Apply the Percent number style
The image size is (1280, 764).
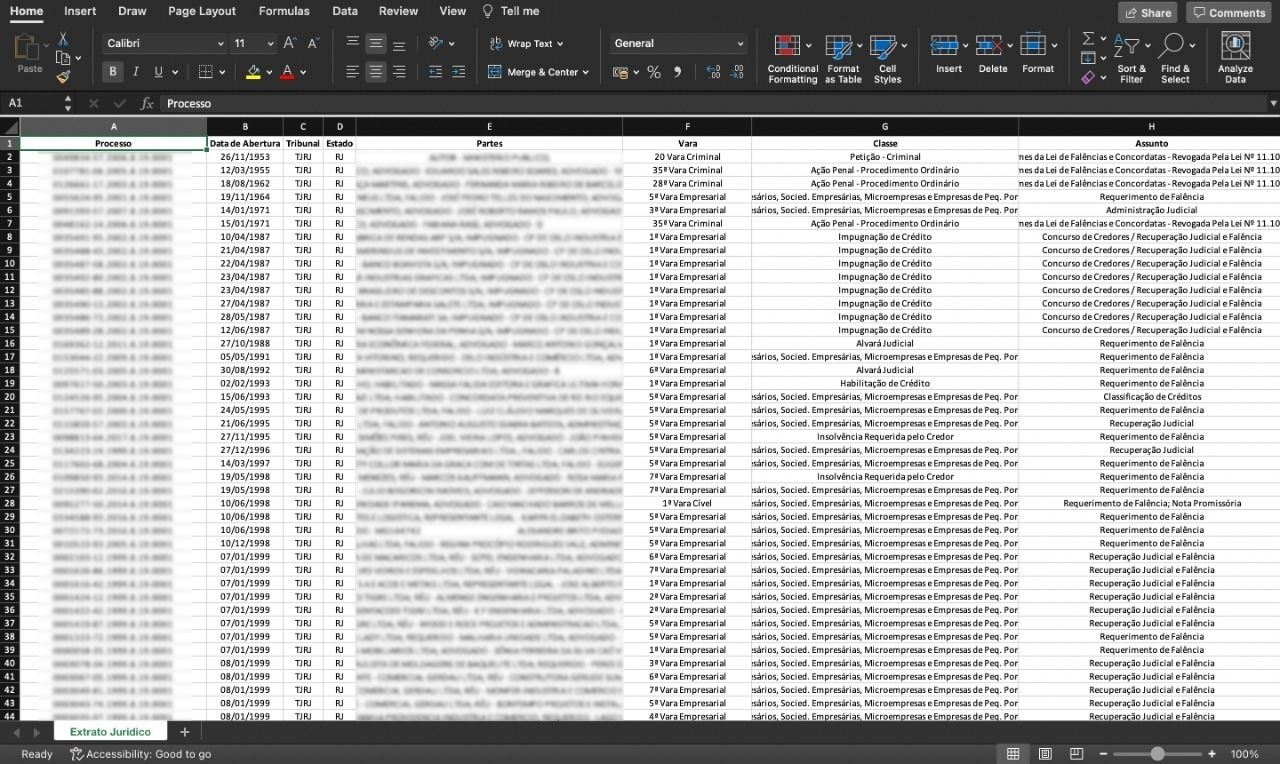click(x=655, y=72)
